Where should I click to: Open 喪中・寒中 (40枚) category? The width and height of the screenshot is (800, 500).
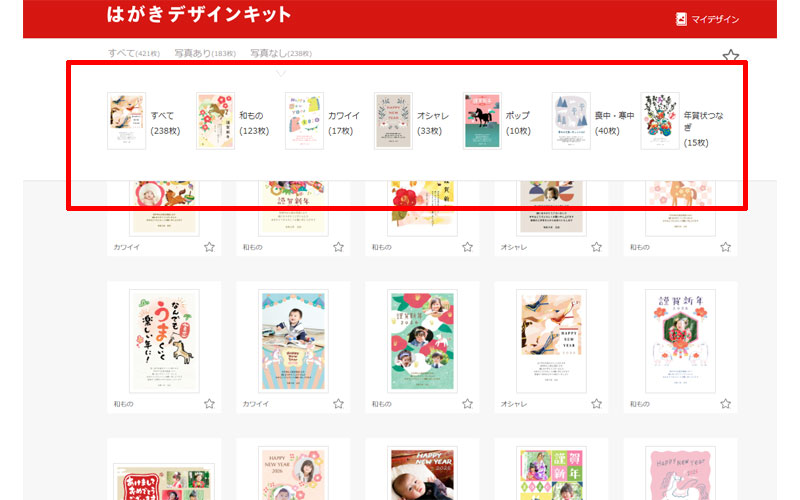(x=587, y=122)
